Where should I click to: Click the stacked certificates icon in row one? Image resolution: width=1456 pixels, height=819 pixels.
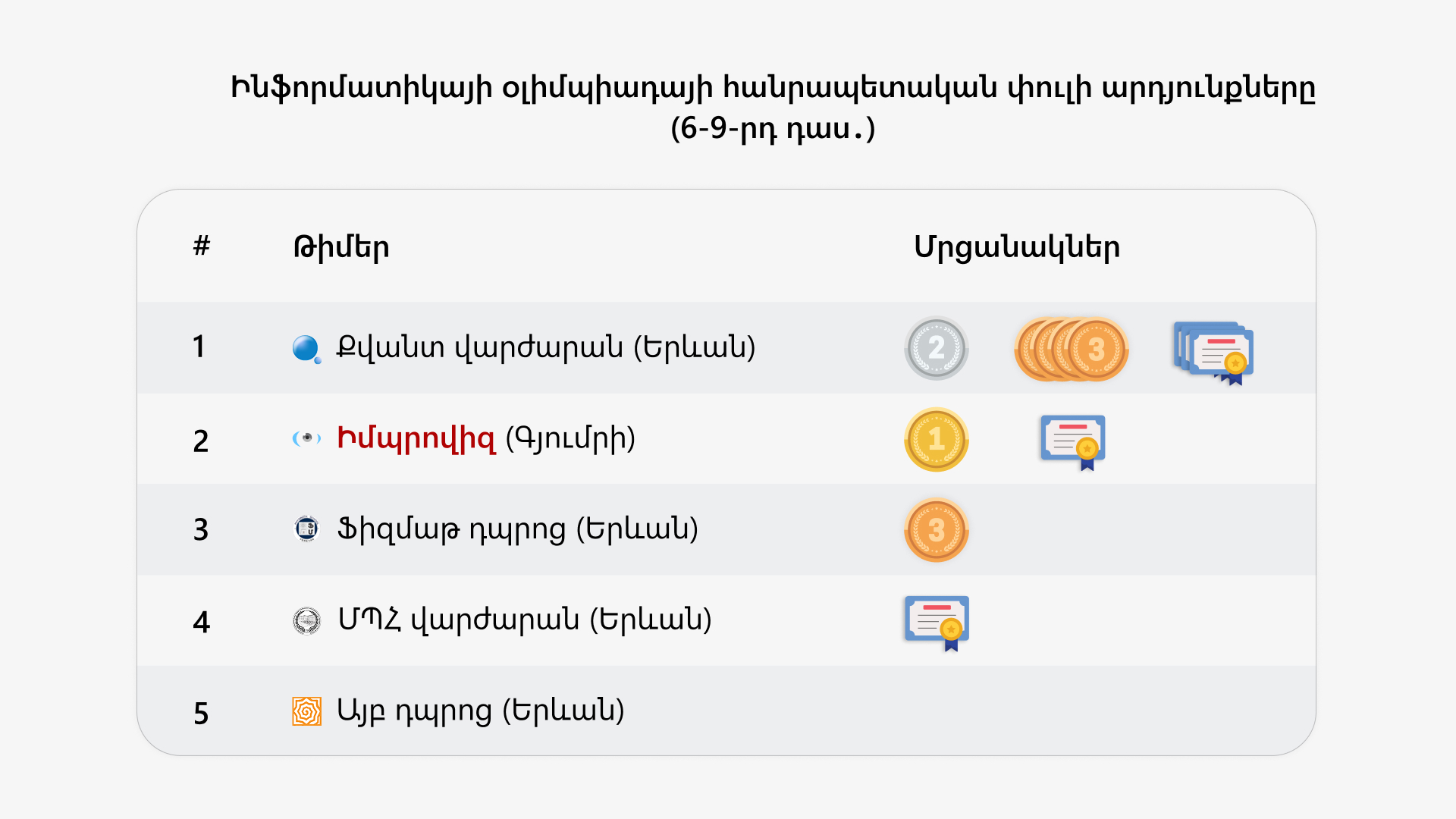click(x=1213, y=353)
